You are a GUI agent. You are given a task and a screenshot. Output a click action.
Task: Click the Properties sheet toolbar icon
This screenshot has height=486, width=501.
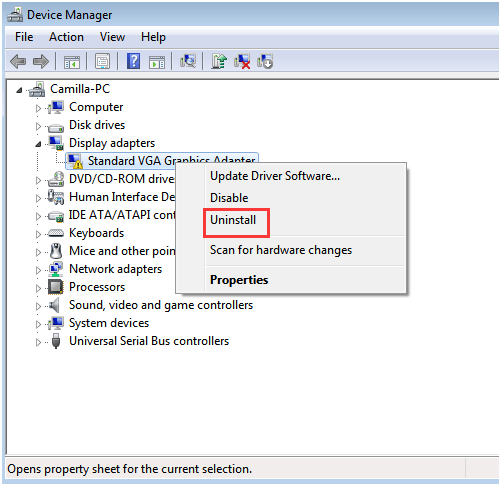click(x=102, y=61)
